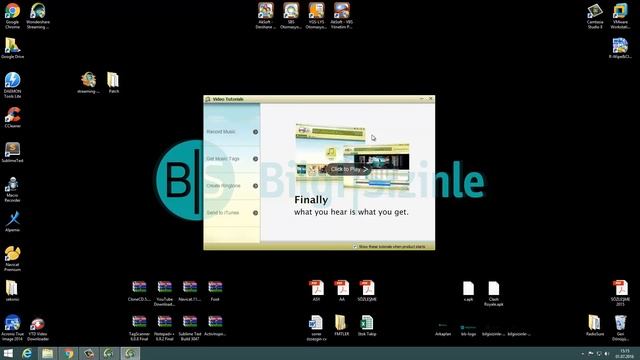Image resolution: width=640 pixels, height=360 pixels.
Task: Open Google Chrome desktop icon
Action: (12, 16)
